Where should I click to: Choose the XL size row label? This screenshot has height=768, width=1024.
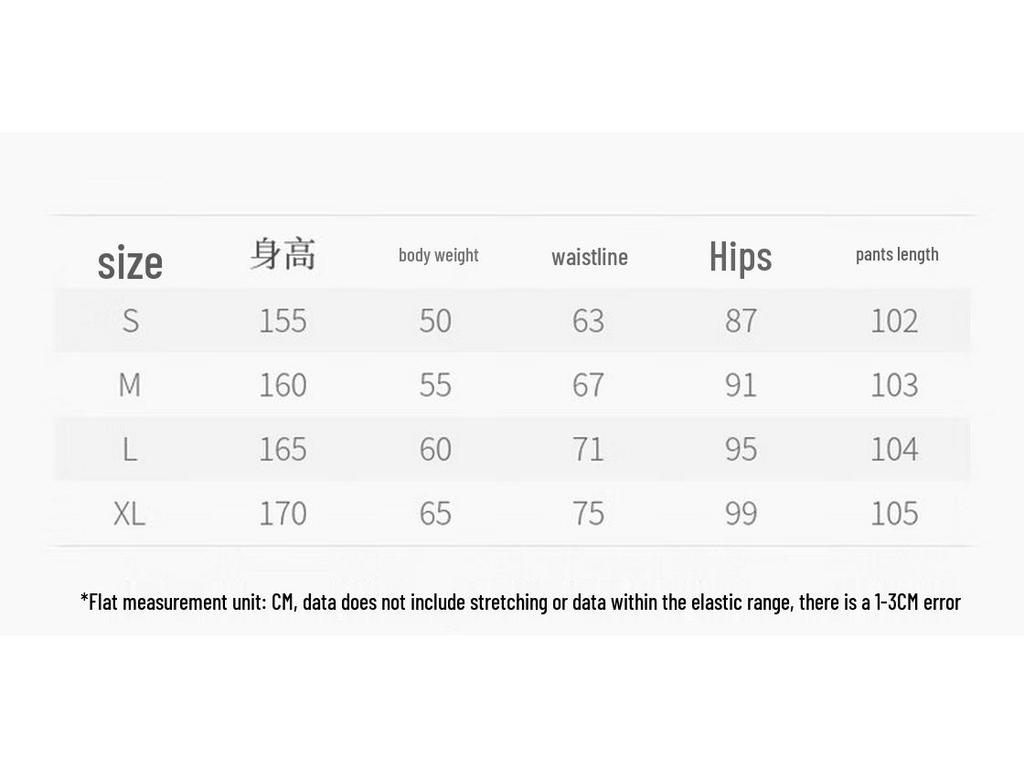(x=129, y=513)
